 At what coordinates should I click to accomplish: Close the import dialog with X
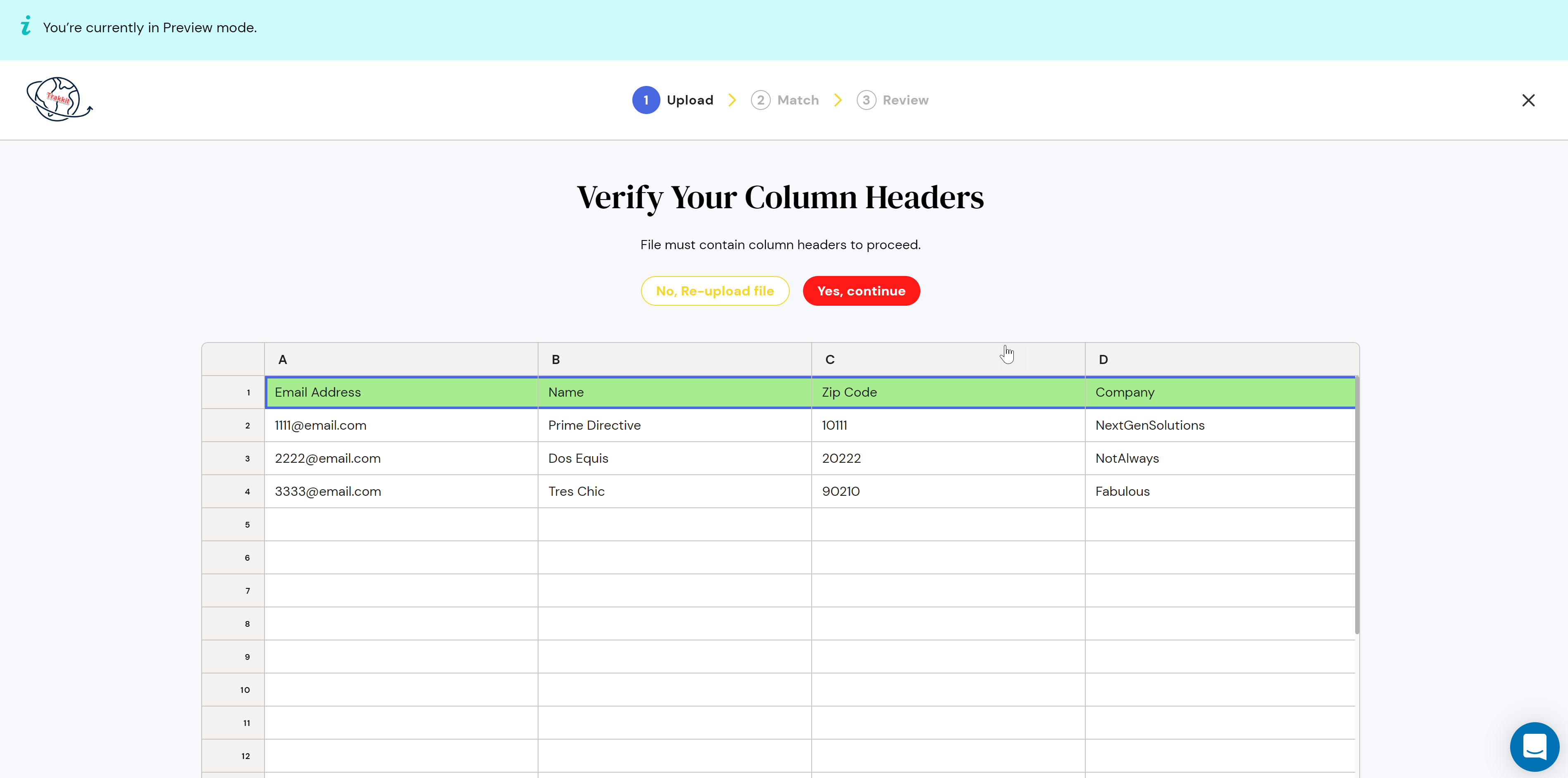[x=1528, y=100]
